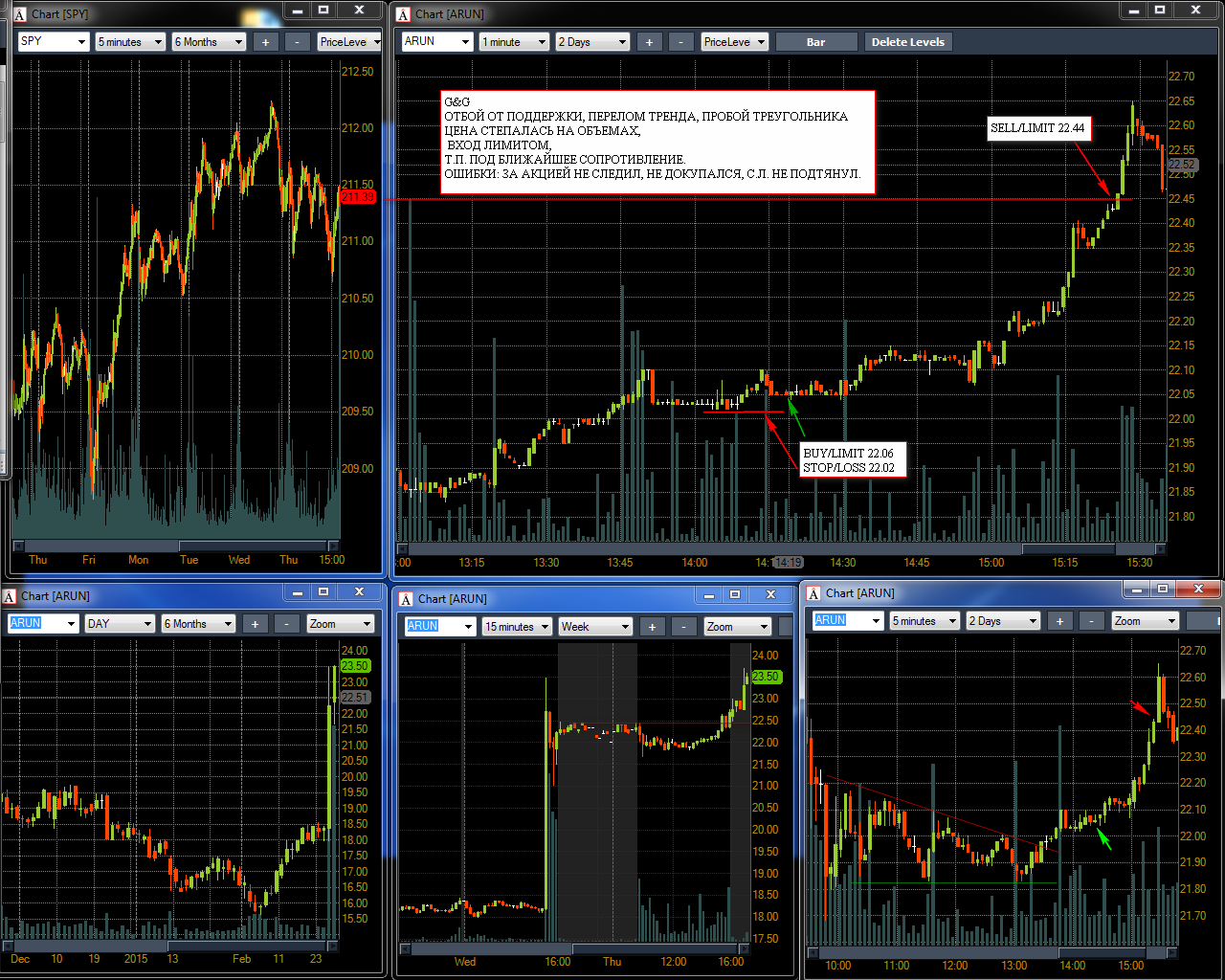Open the ARUN symbol dropdown in the 1 minute chart
This screenshot has height=980, width=1225.
click(x=437, y=41)
